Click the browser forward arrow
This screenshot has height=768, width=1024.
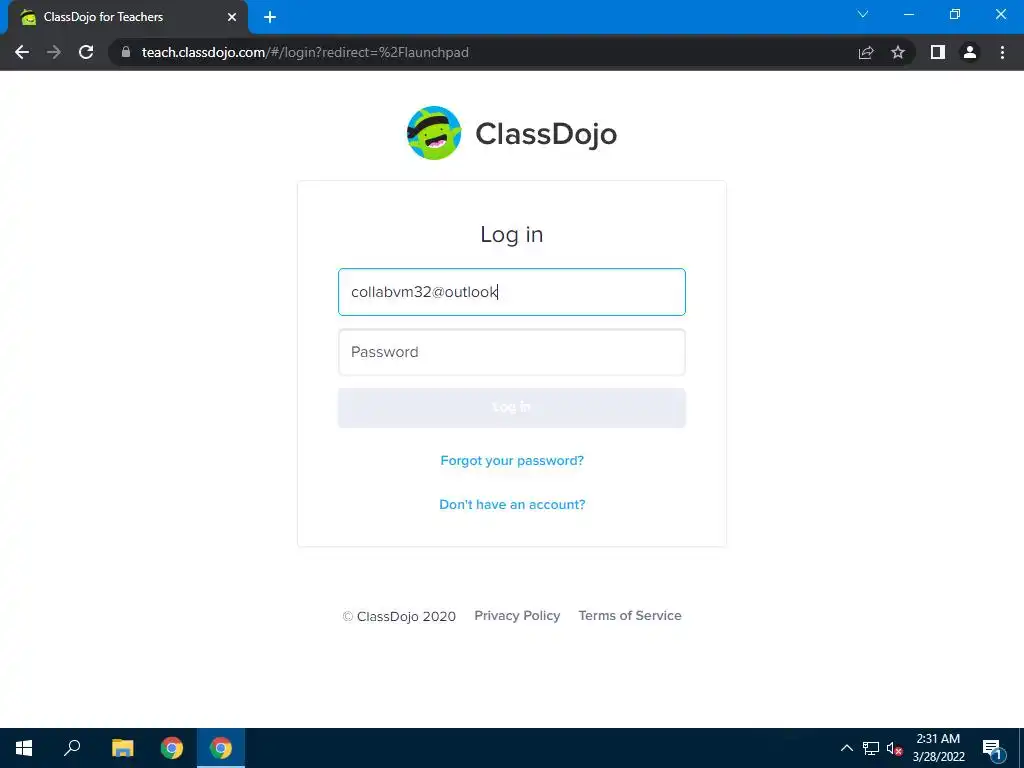(x=54, y=52)
